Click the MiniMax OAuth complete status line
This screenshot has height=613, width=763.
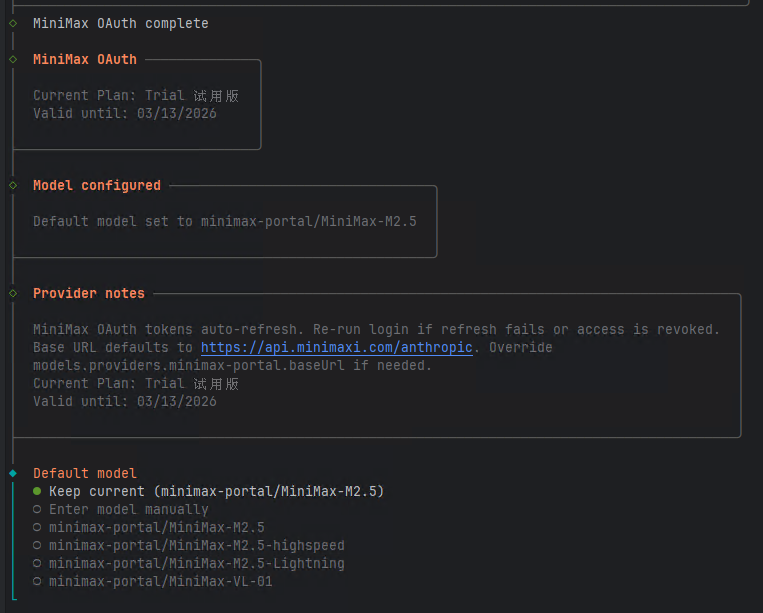tap(121, 23)
